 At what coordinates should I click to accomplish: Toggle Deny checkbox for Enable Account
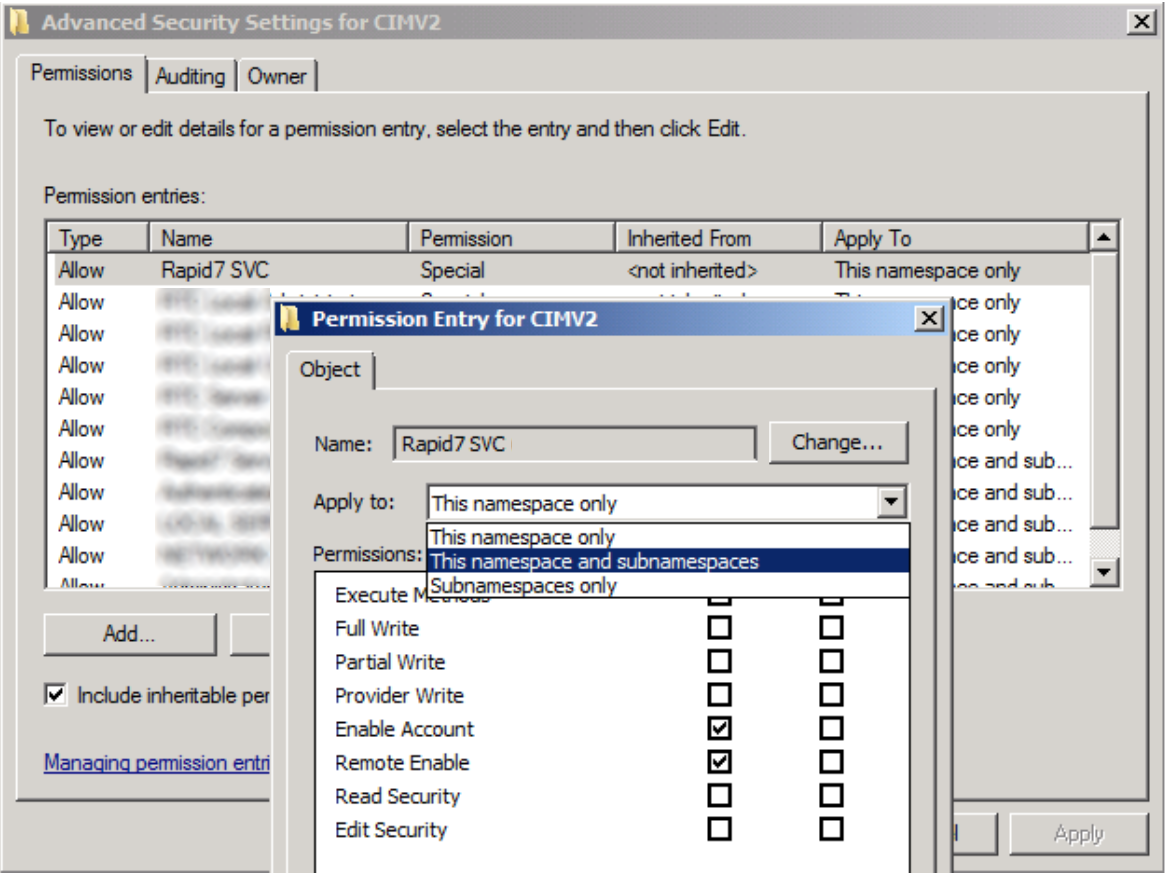tap(831, 728)
